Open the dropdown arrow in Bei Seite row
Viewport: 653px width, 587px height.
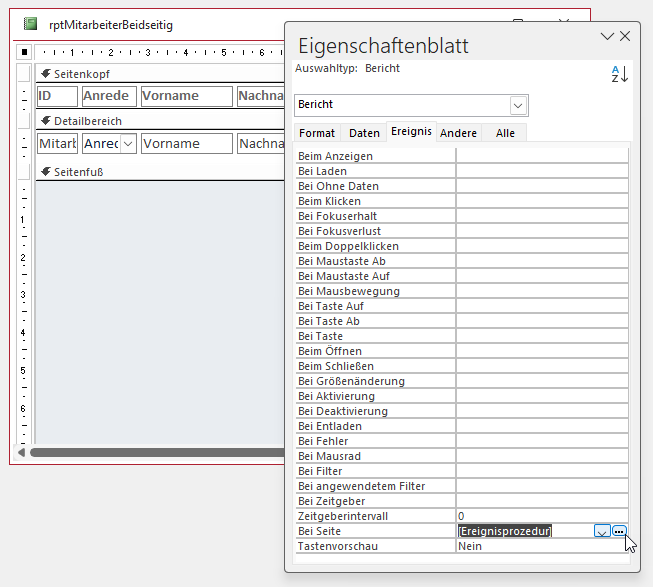point(602,531)
